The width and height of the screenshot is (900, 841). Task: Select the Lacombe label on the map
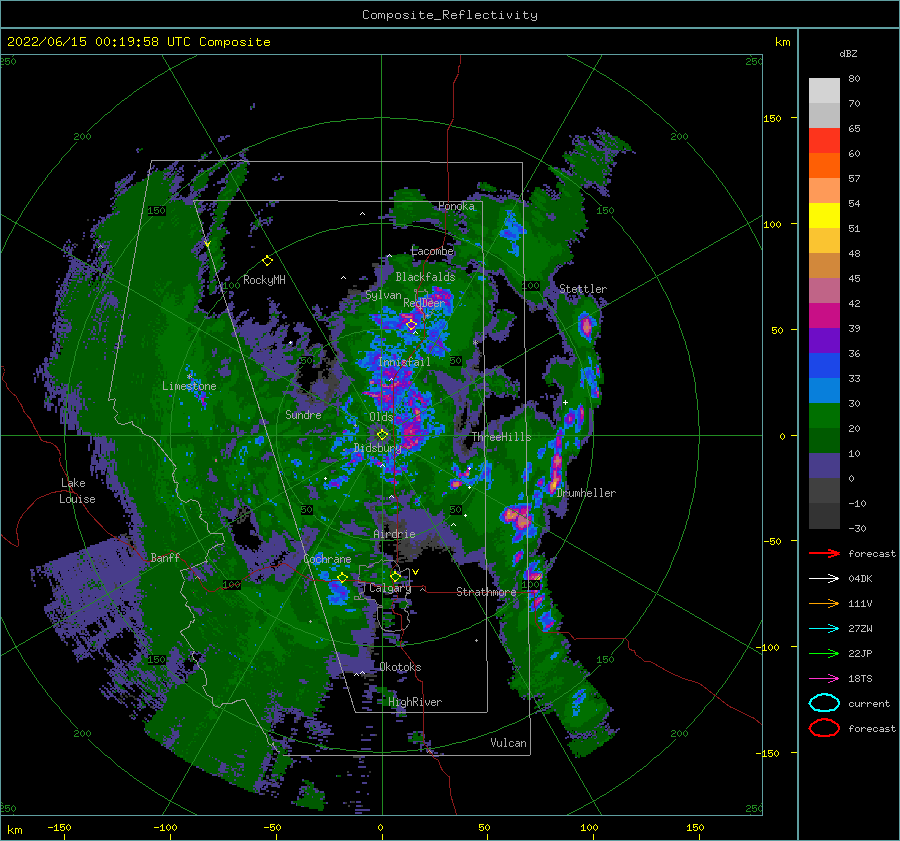[432, 251]
